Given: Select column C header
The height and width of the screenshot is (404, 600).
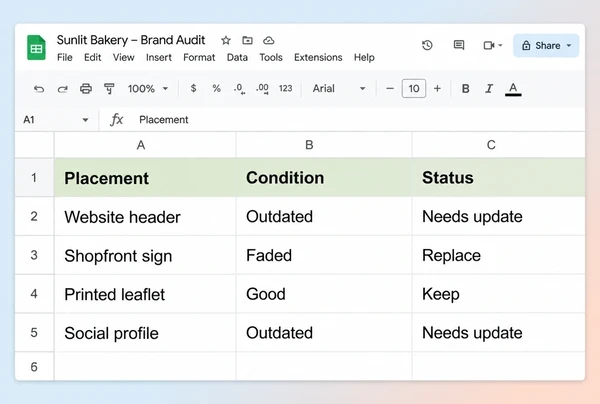Looking at the screenshot, I should pyautogui.click(x=499, y=145).
